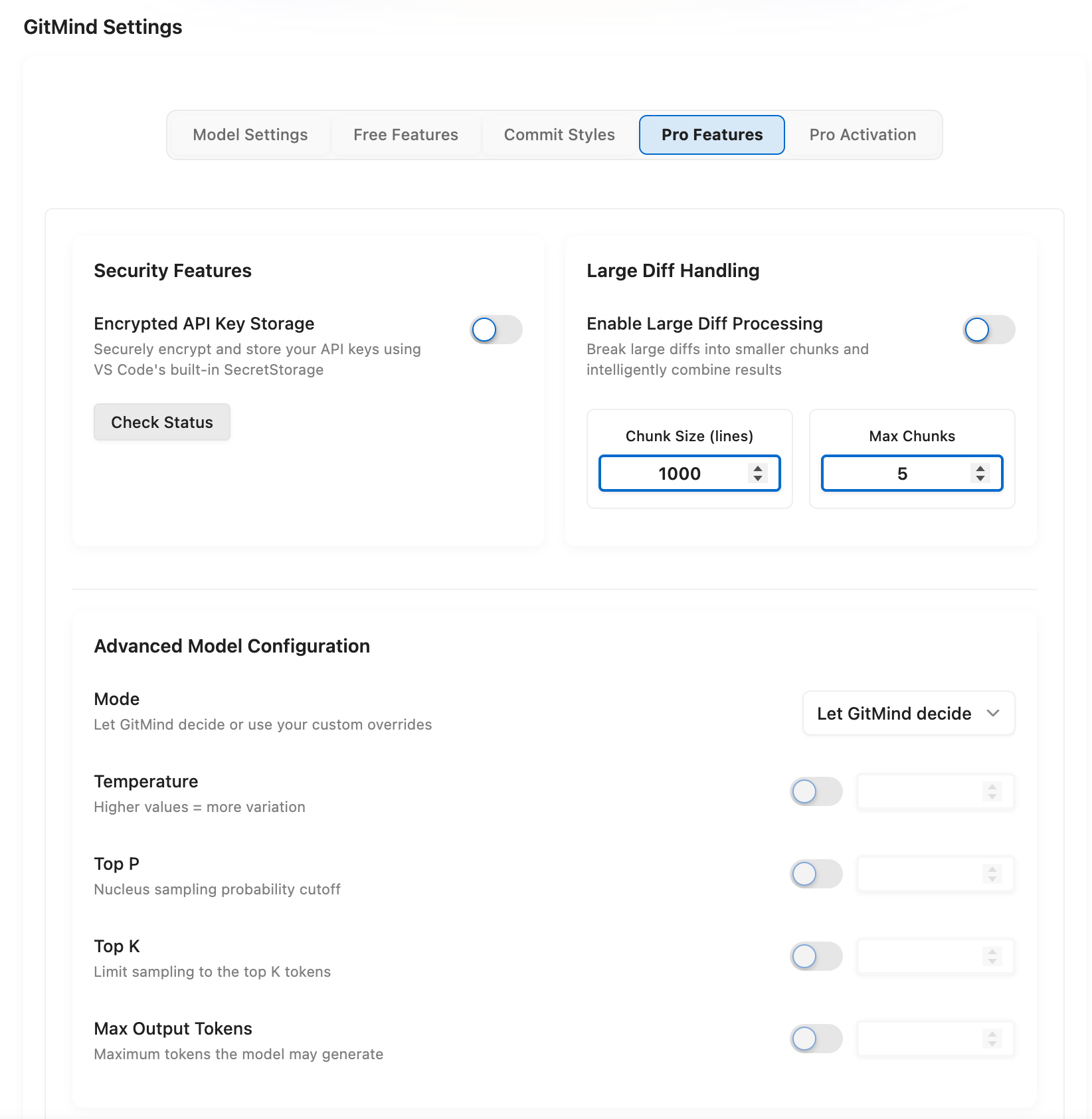Open the Mode dropdown Let GitMind decide
Viewport: 1092px width, 1119px height.
coord(909,713)
